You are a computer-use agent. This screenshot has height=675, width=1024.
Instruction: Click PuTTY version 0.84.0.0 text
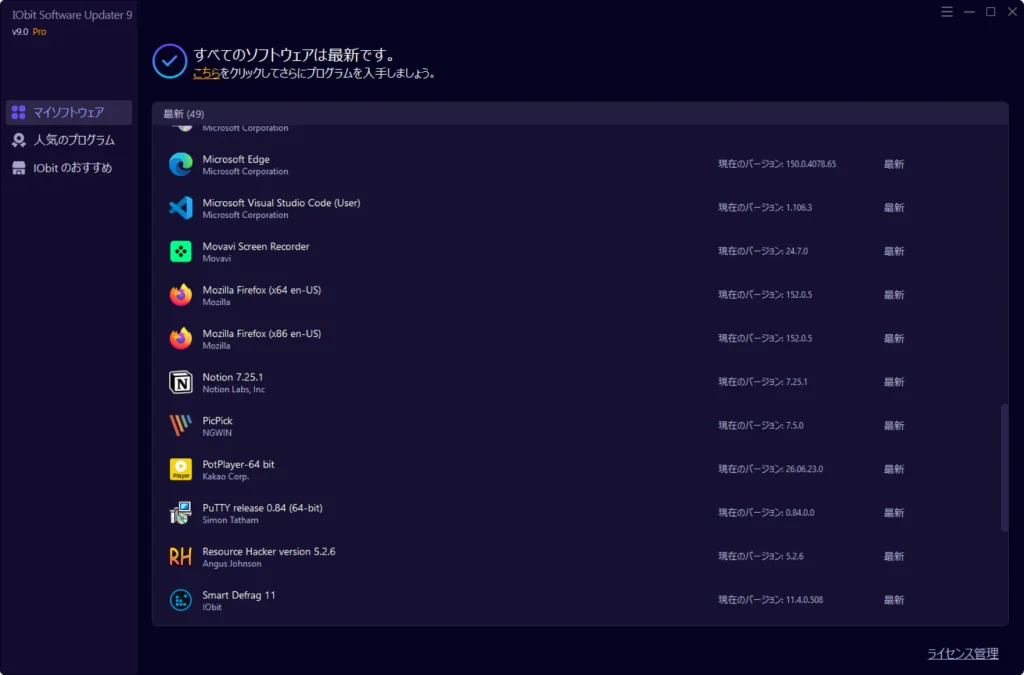coord(766,512)
